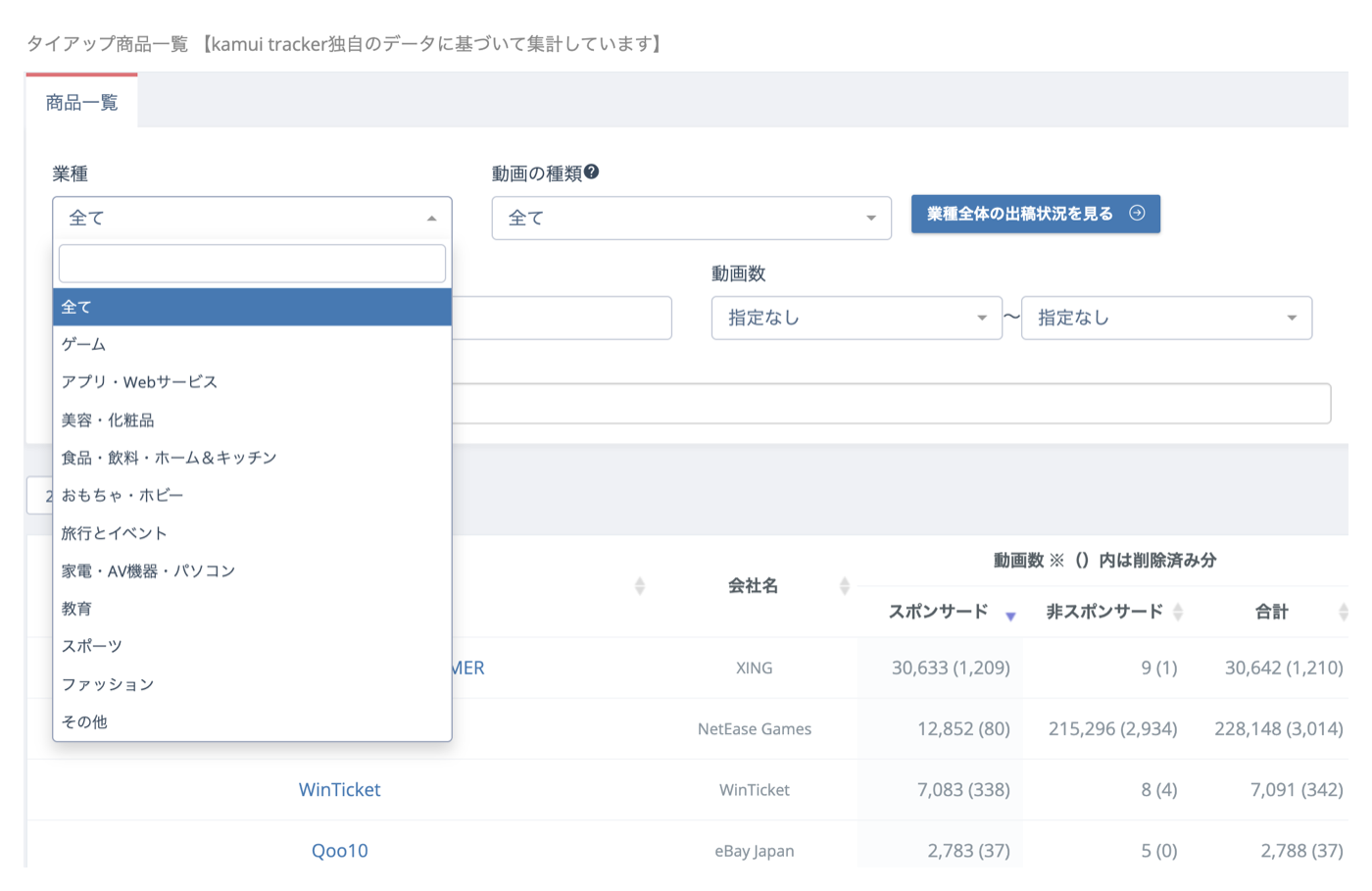Focus the 業種 dropdown search field
Screen dimensions: 1372x891
[x=252, y=264]
